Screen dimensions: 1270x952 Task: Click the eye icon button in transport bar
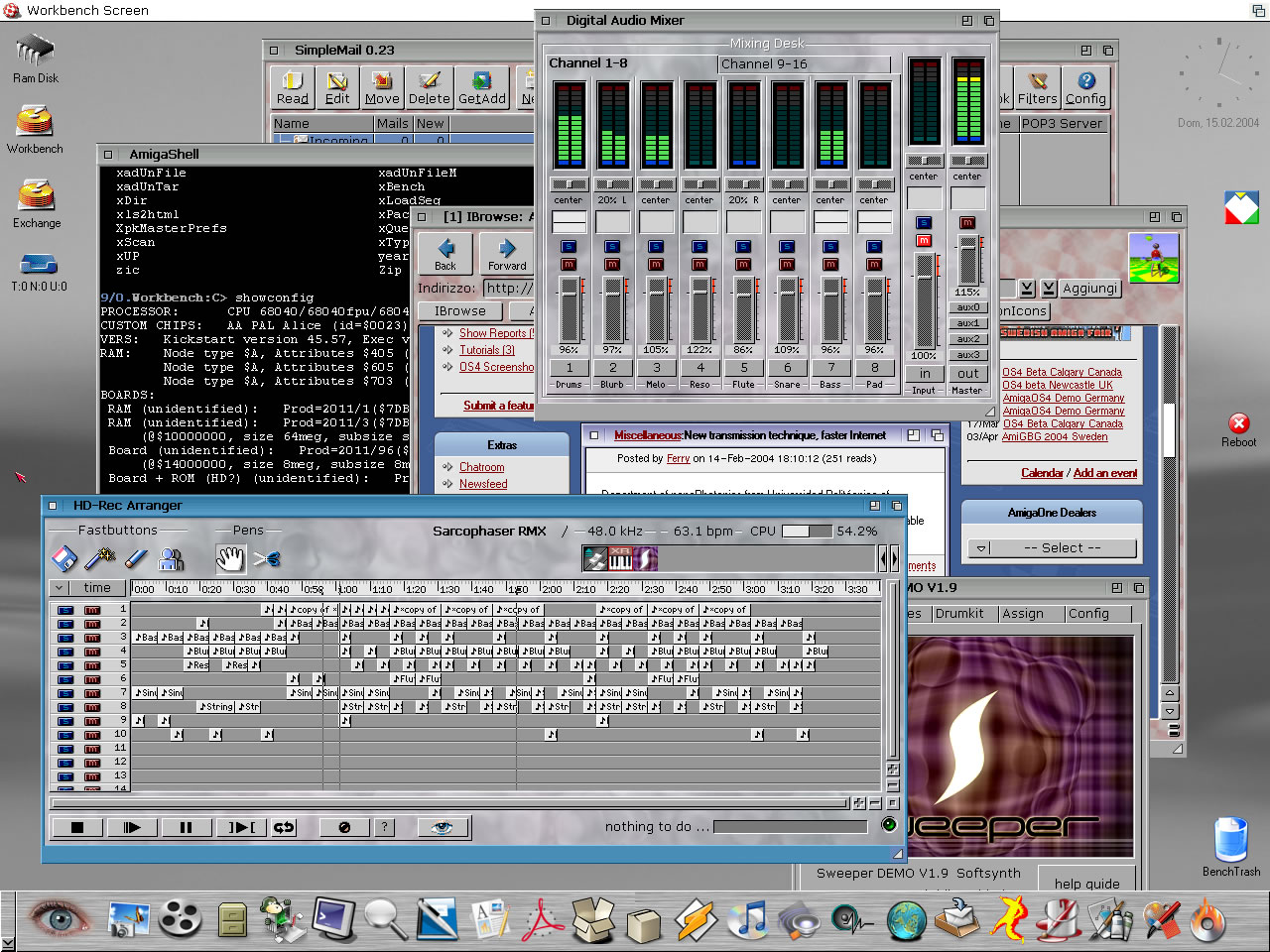(442, 827)
